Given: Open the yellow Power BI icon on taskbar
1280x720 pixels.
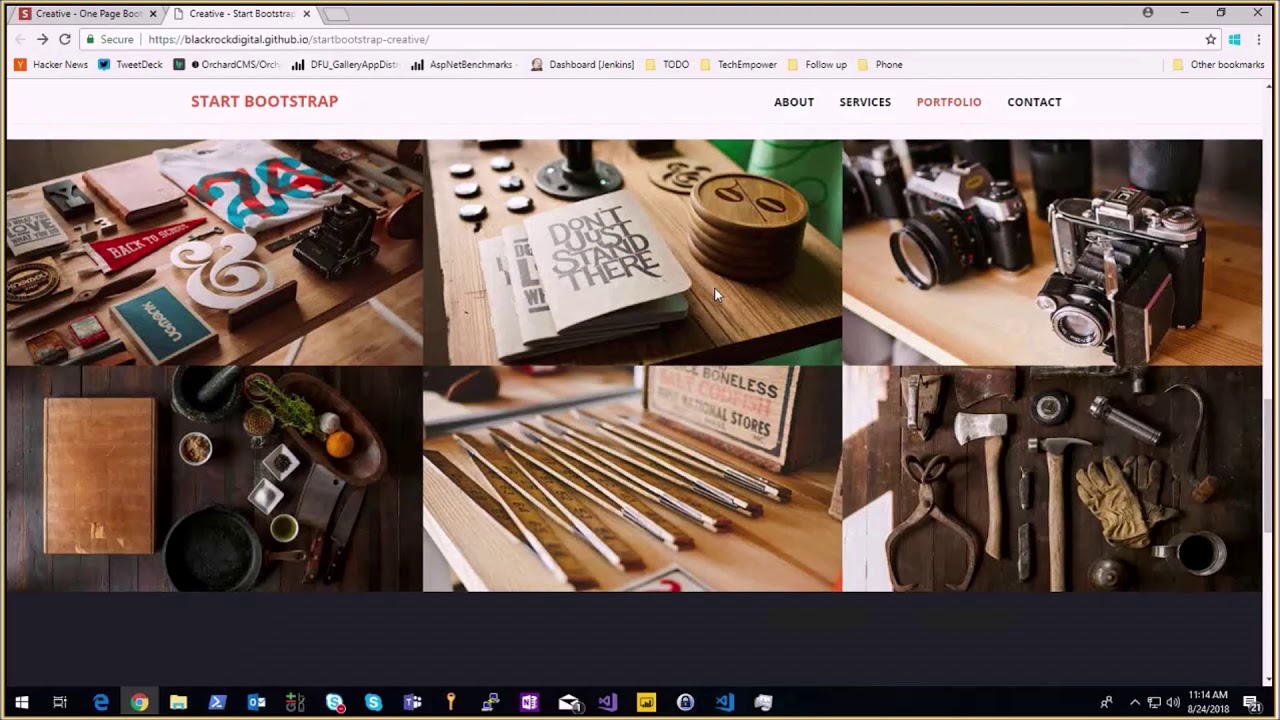Looking at the screenshot, I should 646,702.
